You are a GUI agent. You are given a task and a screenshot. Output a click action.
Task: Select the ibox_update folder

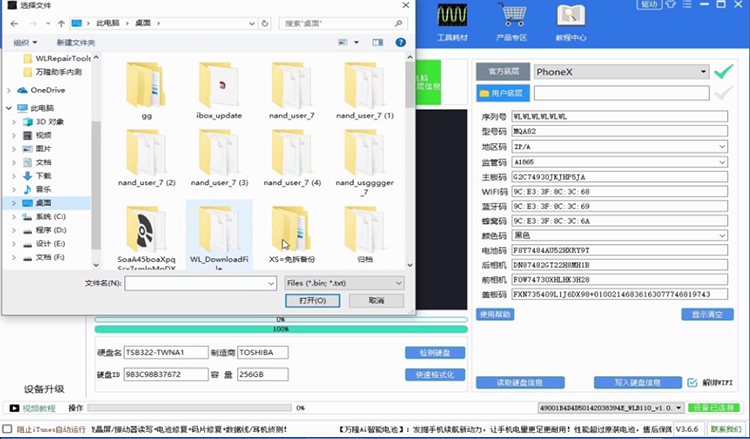coord(219,91)
